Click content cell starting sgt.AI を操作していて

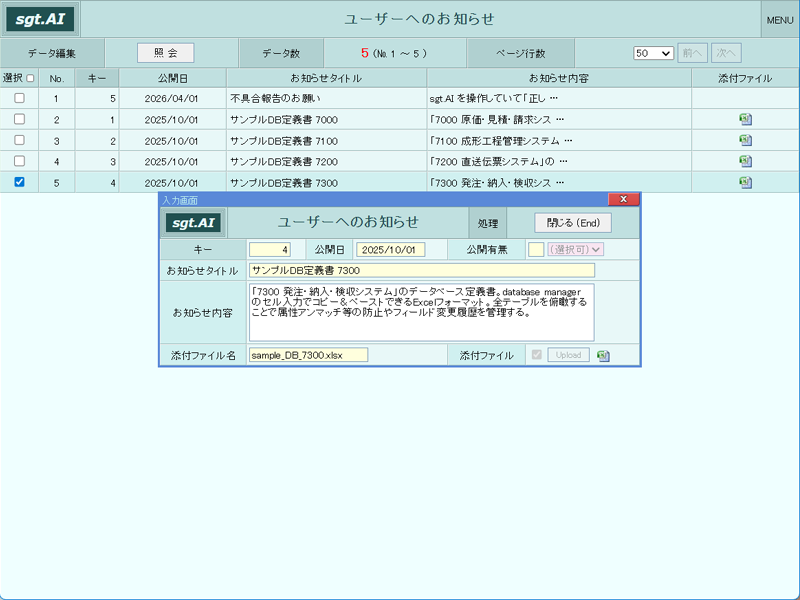pos(559,98)
